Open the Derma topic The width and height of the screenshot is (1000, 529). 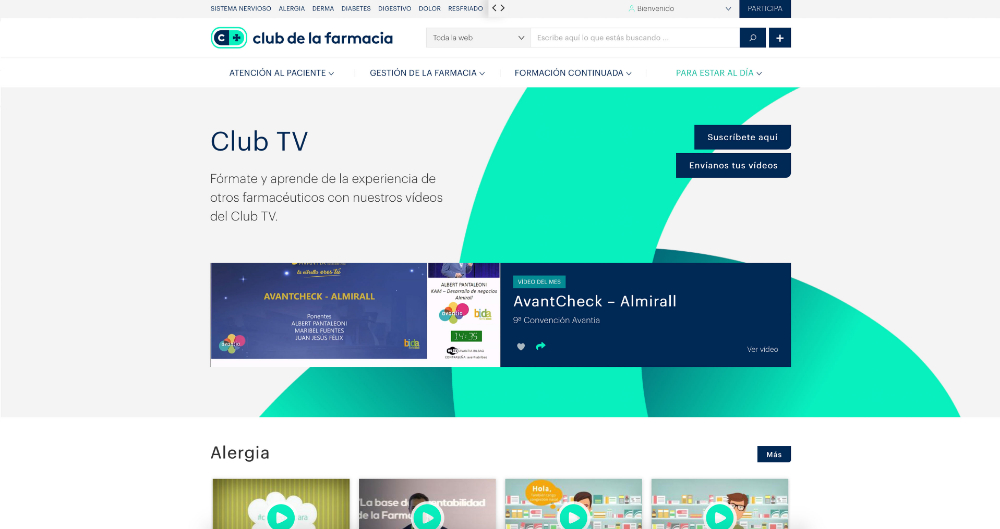pyautogui.click(x=323, y=8)
